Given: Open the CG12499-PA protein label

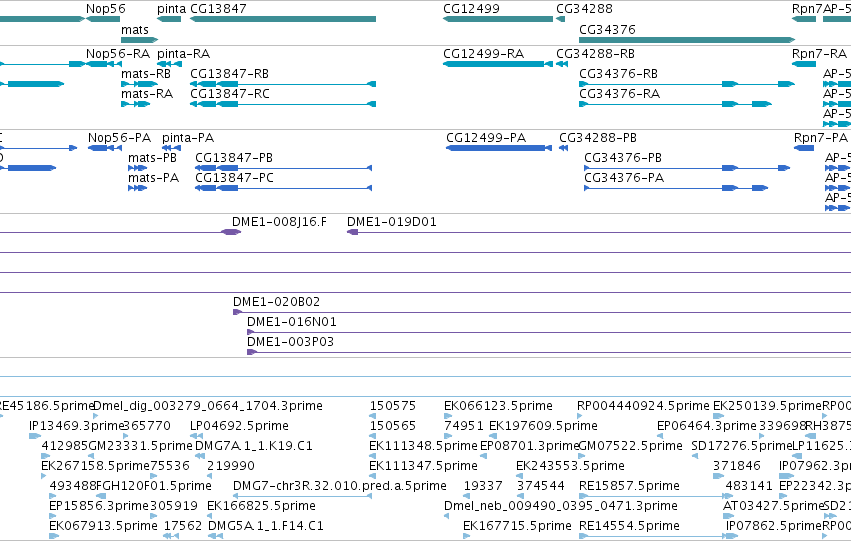Looking at the screenshot, I should pyautogui.click(x=486, y=138).
